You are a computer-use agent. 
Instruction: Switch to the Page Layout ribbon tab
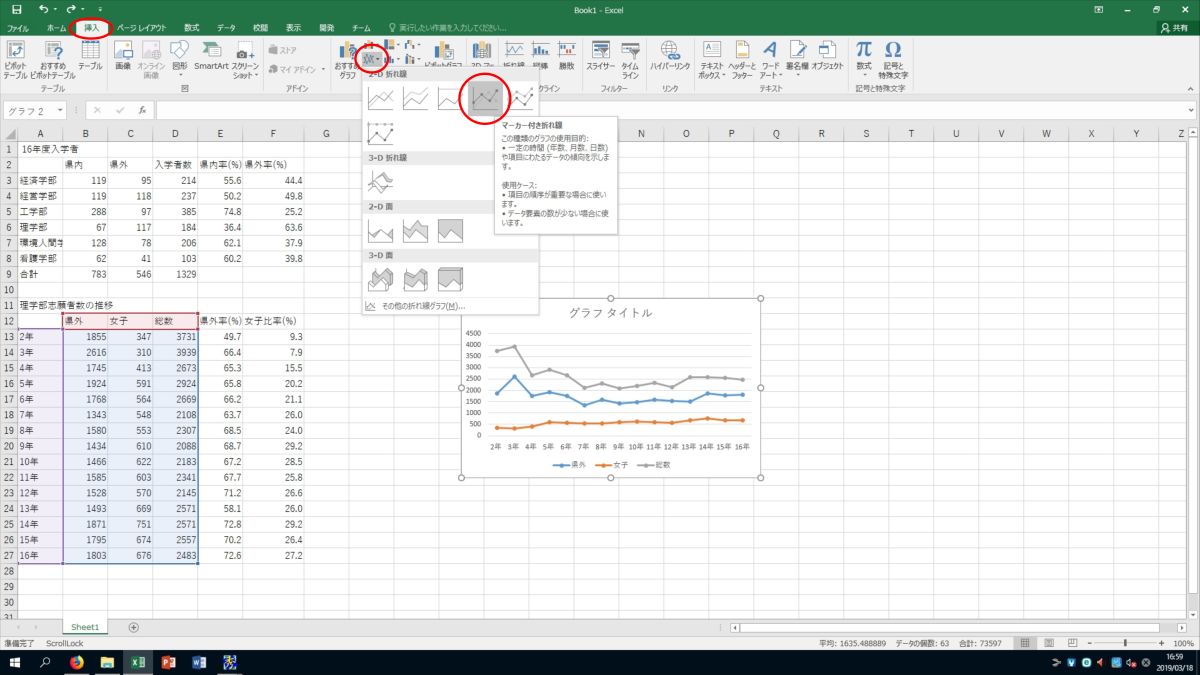(x=141, y=28)
